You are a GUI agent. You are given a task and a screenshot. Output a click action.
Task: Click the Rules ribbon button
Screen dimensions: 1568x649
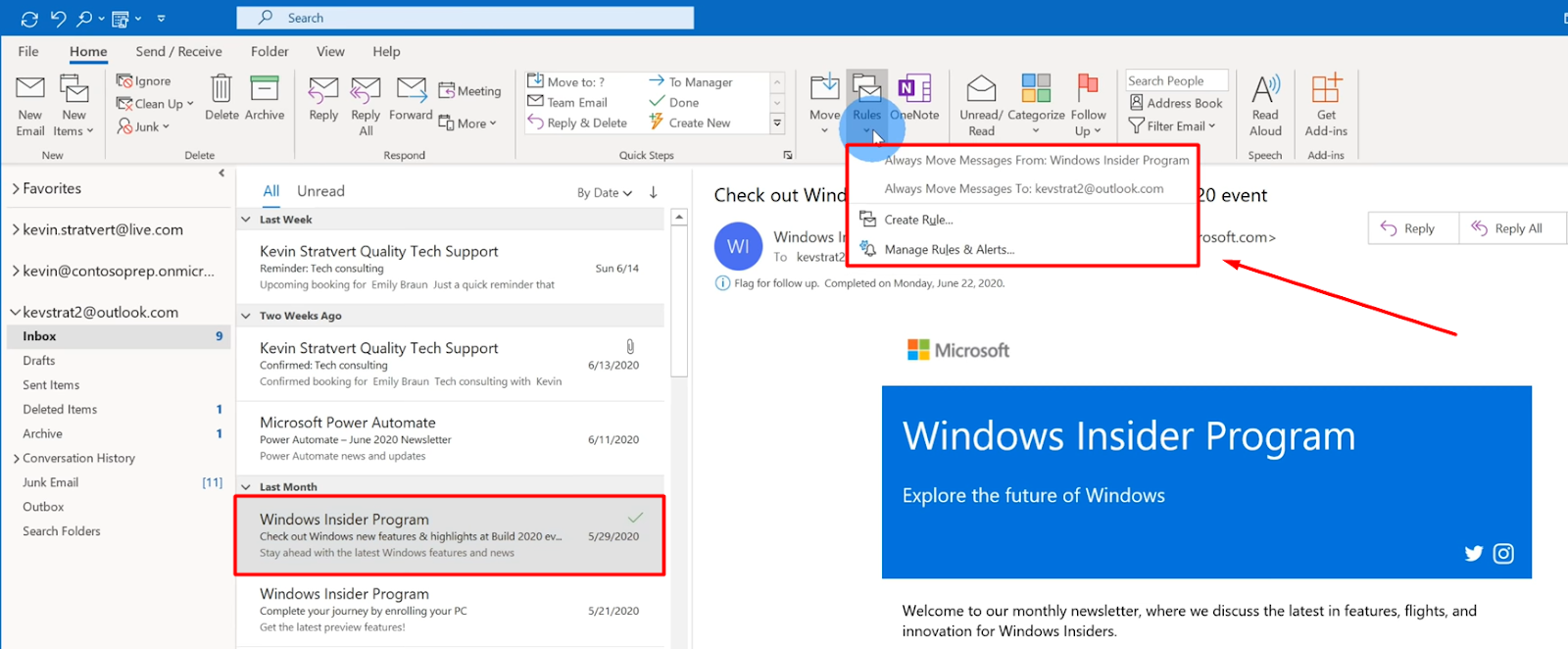tap(866, 103)
